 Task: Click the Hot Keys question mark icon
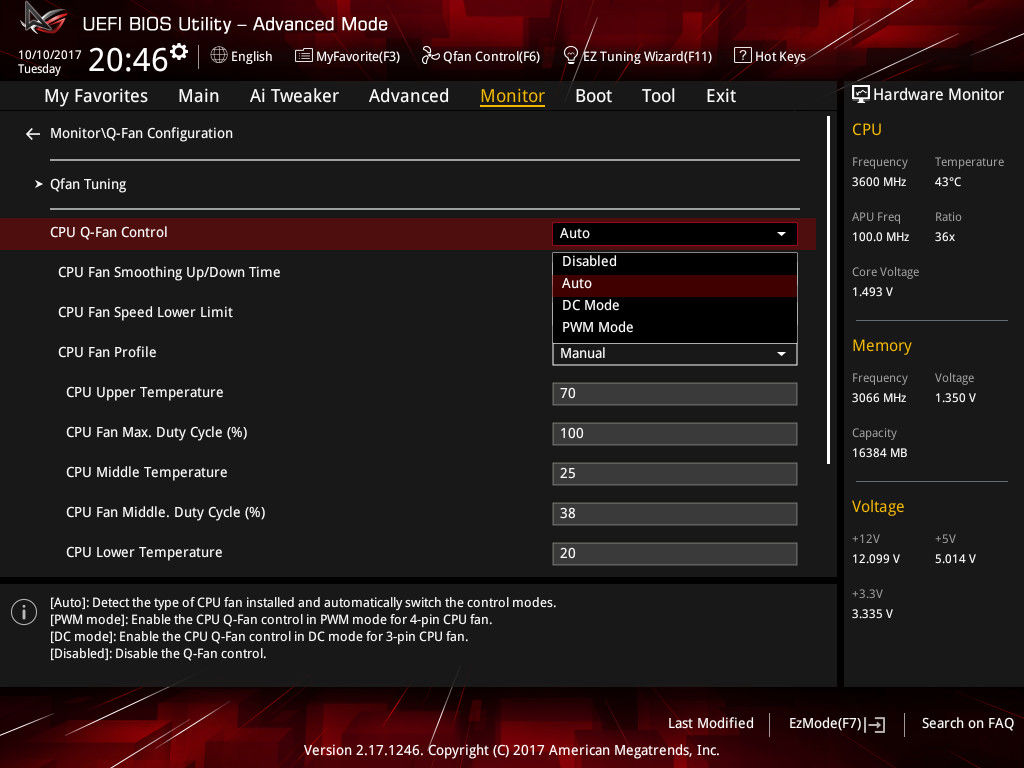742,56
